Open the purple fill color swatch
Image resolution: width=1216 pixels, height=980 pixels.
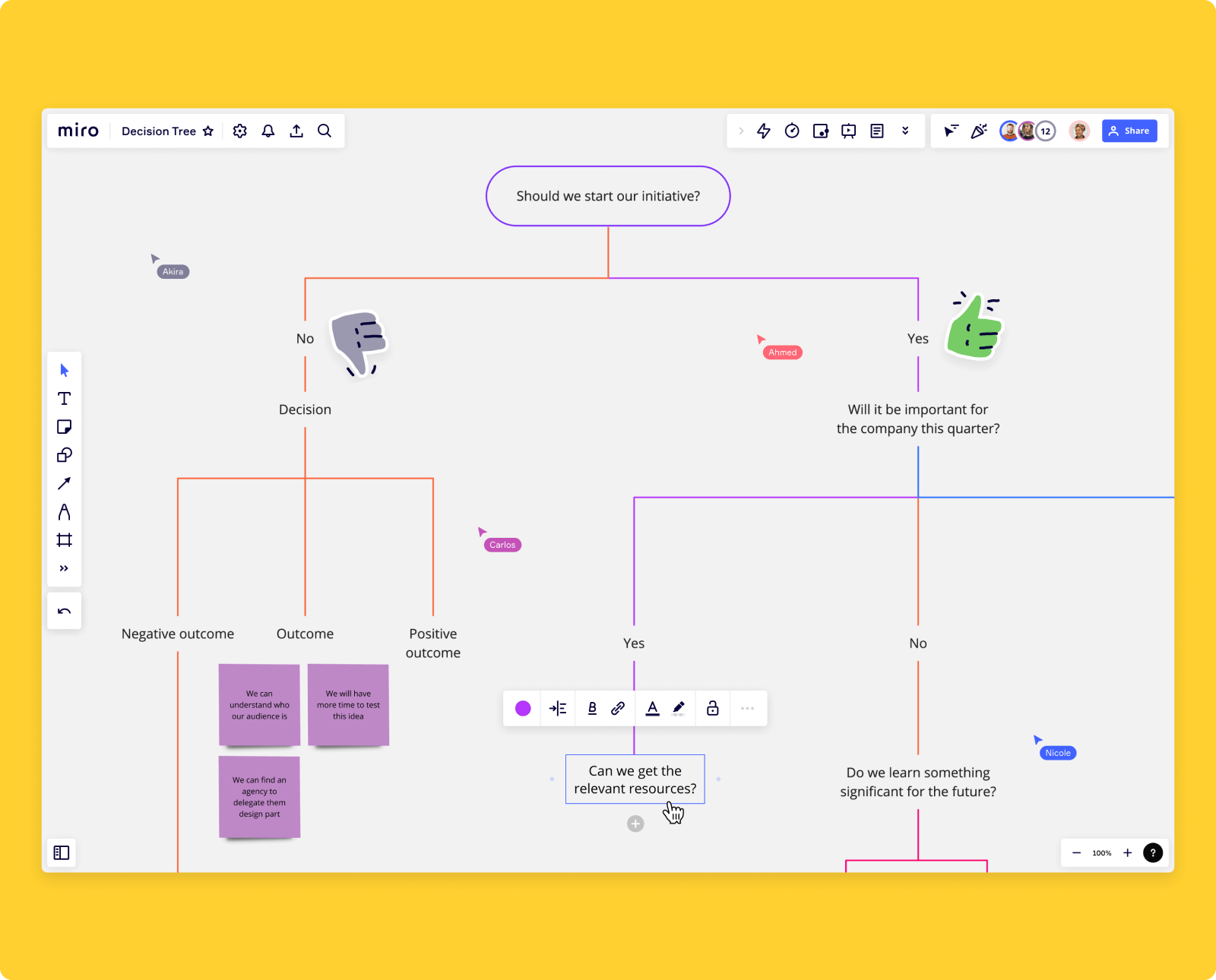click(522, 708)
